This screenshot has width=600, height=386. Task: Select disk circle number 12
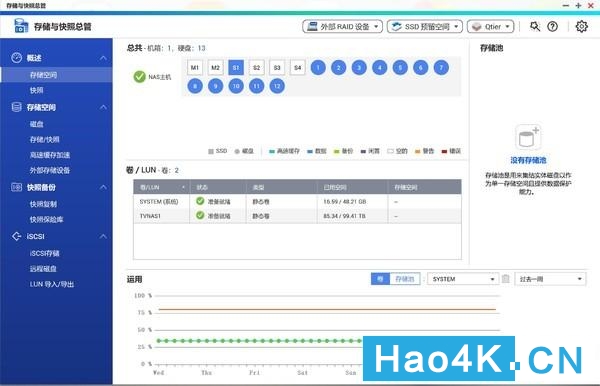pyautogui.click(x=277, y=86)
